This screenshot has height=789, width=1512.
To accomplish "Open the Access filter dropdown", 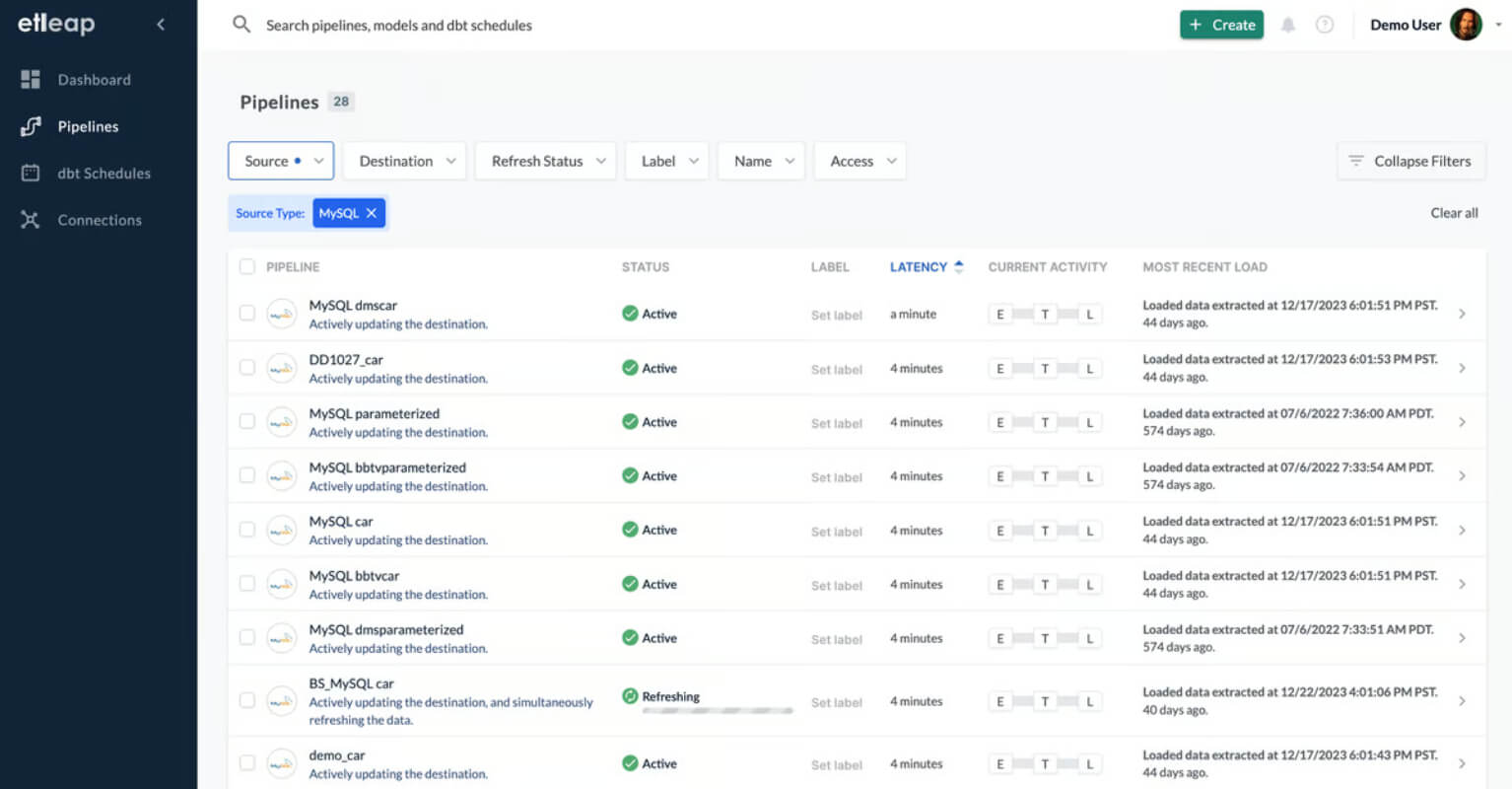I will pyautogui.click(x=860, y=161).
